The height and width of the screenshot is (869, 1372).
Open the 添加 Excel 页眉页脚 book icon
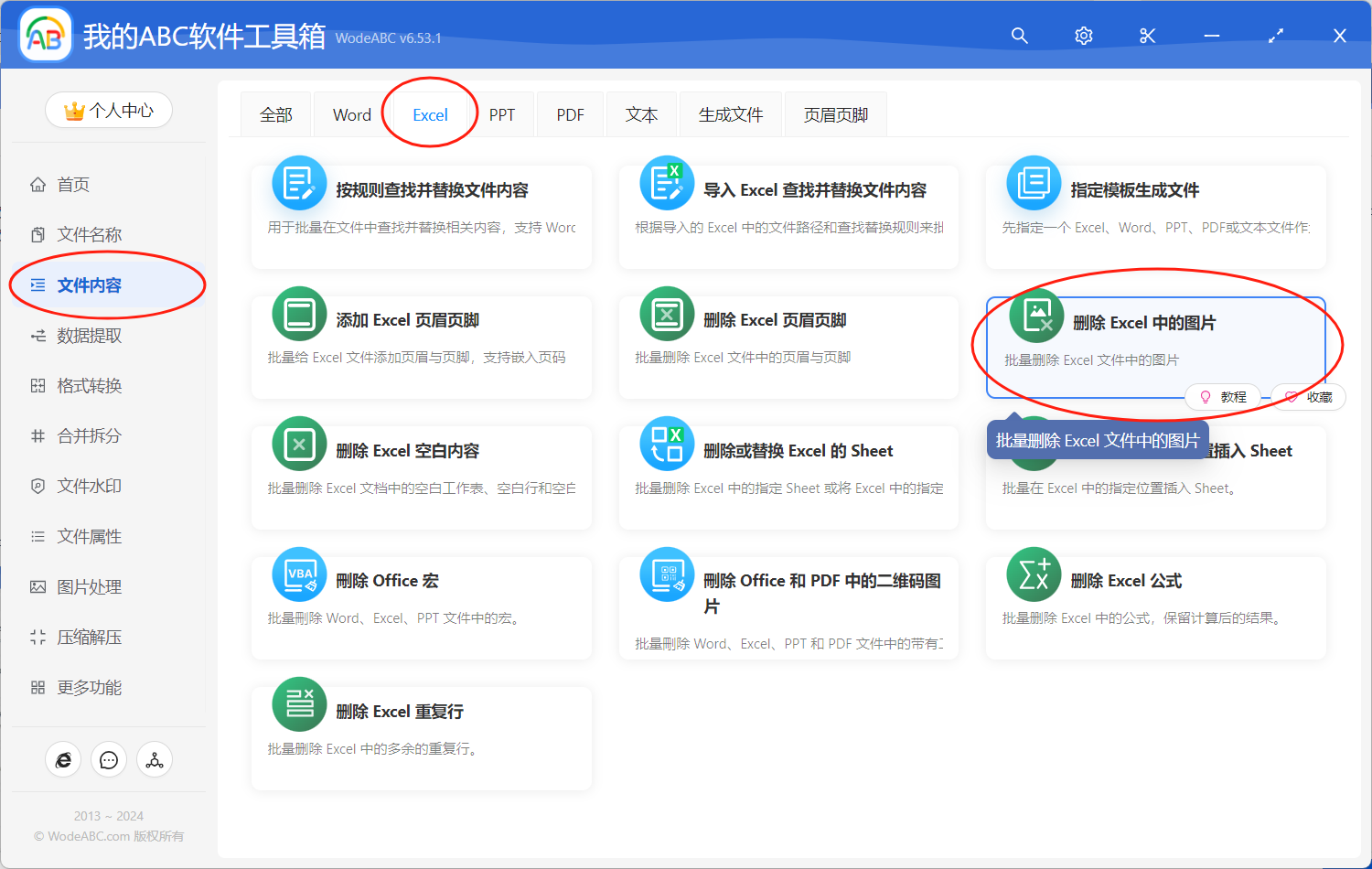[x=299, y=314]
